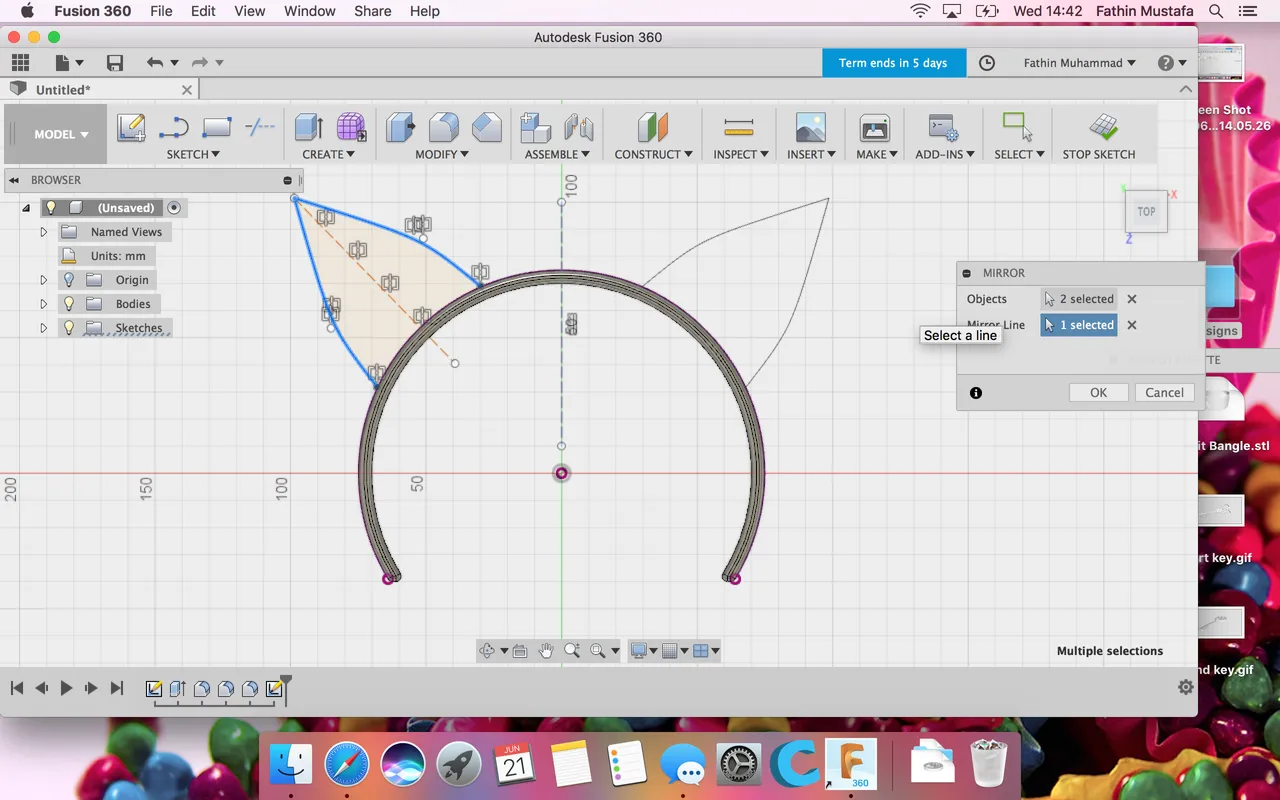Open the File menu in menu bar
The image size is (1280, 800).
[x=161, y=11]
